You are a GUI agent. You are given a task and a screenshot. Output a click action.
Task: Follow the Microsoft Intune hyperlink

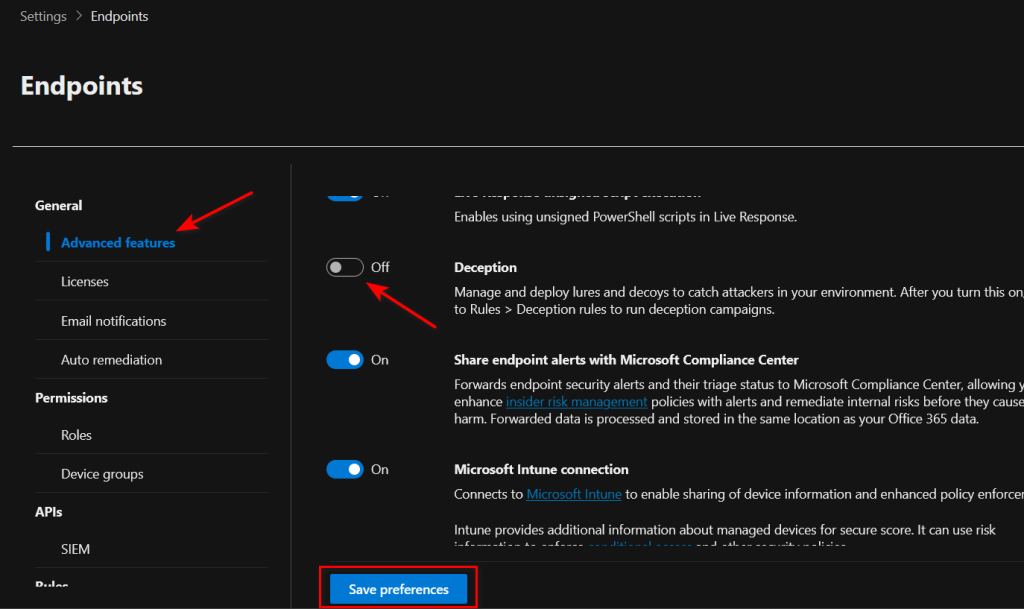(x=574, y=494)
